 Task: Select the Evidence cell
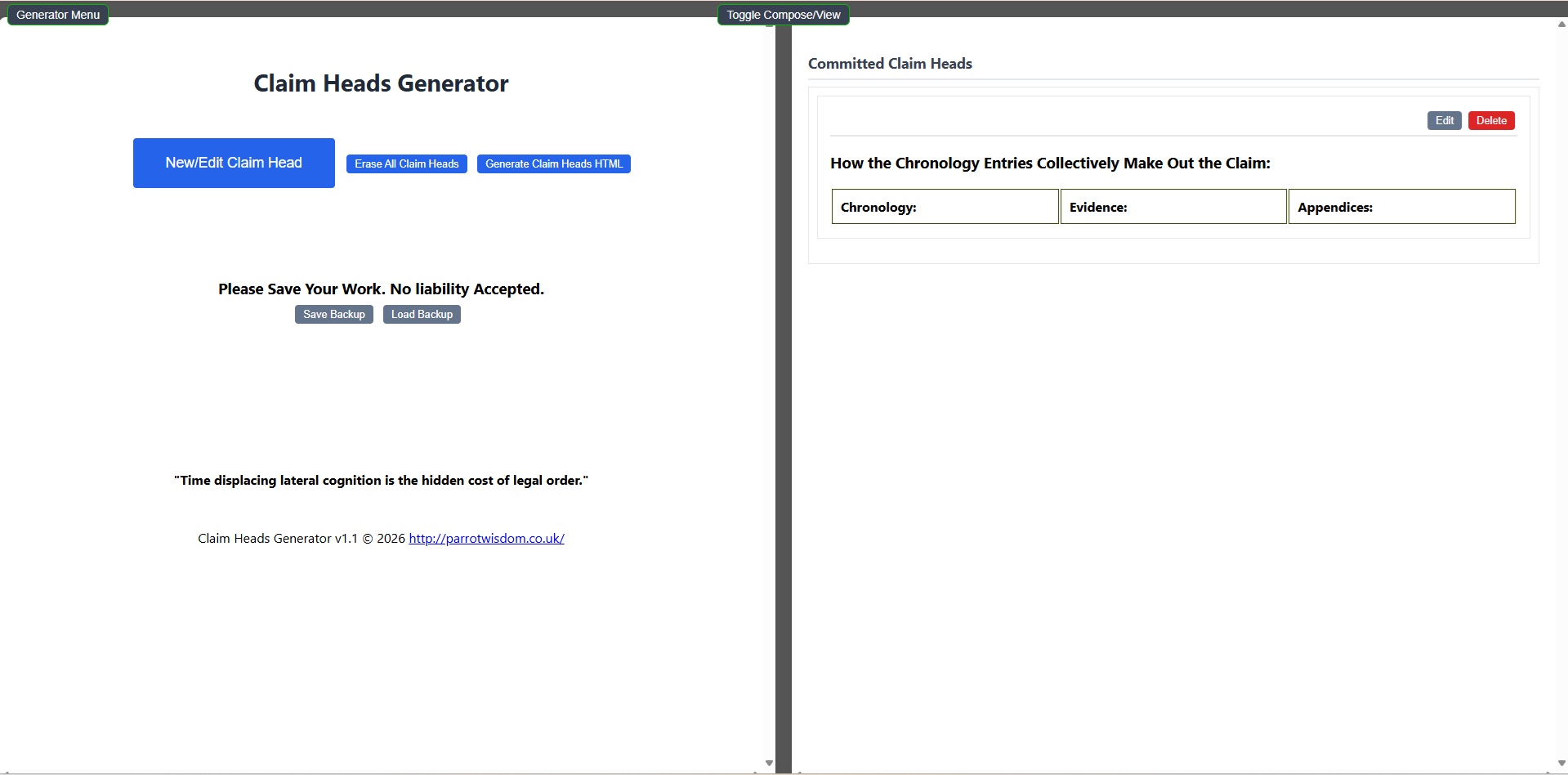[1173, 207]
